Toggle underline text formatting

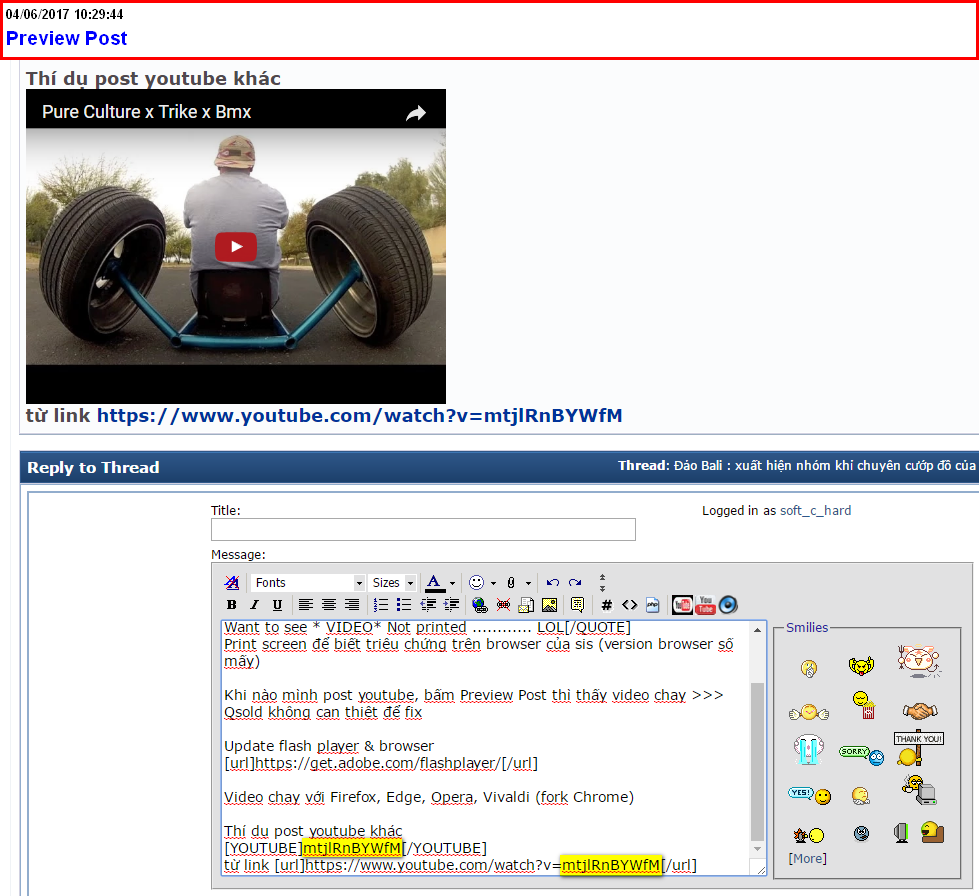click(277, 605)
